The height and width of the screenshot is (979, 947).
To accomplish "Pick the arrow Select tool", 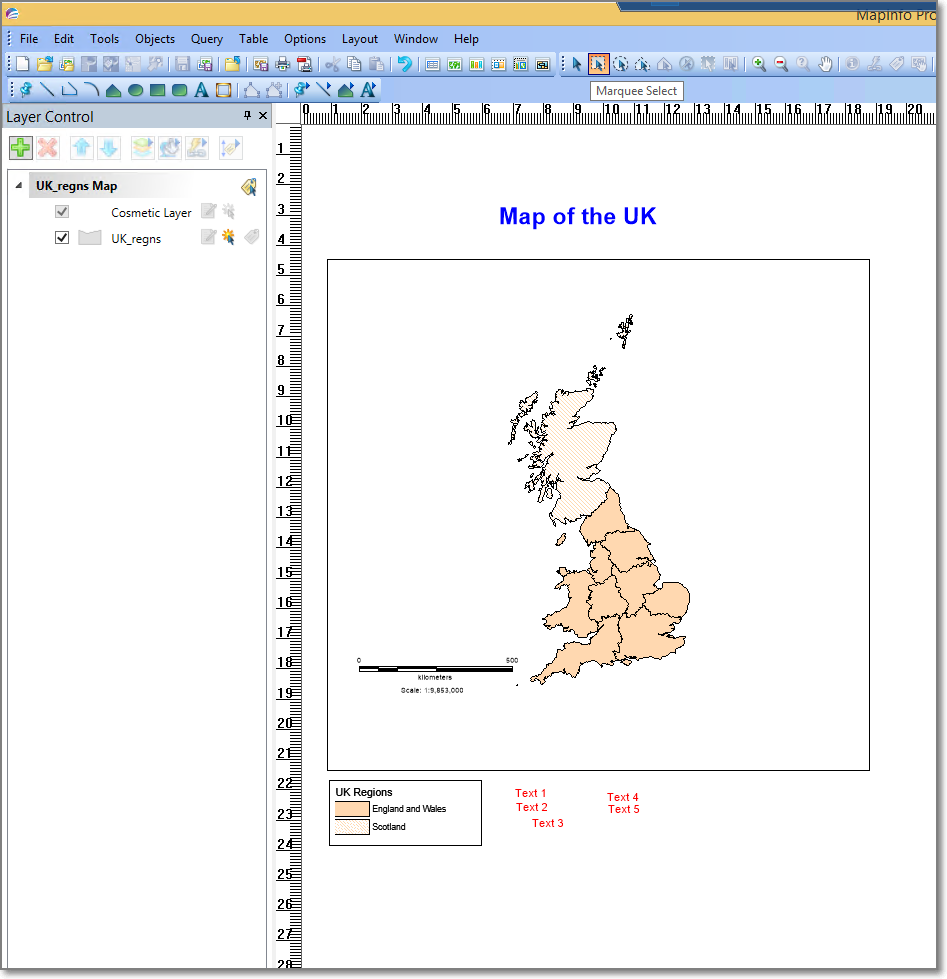I will click(576, 64).
